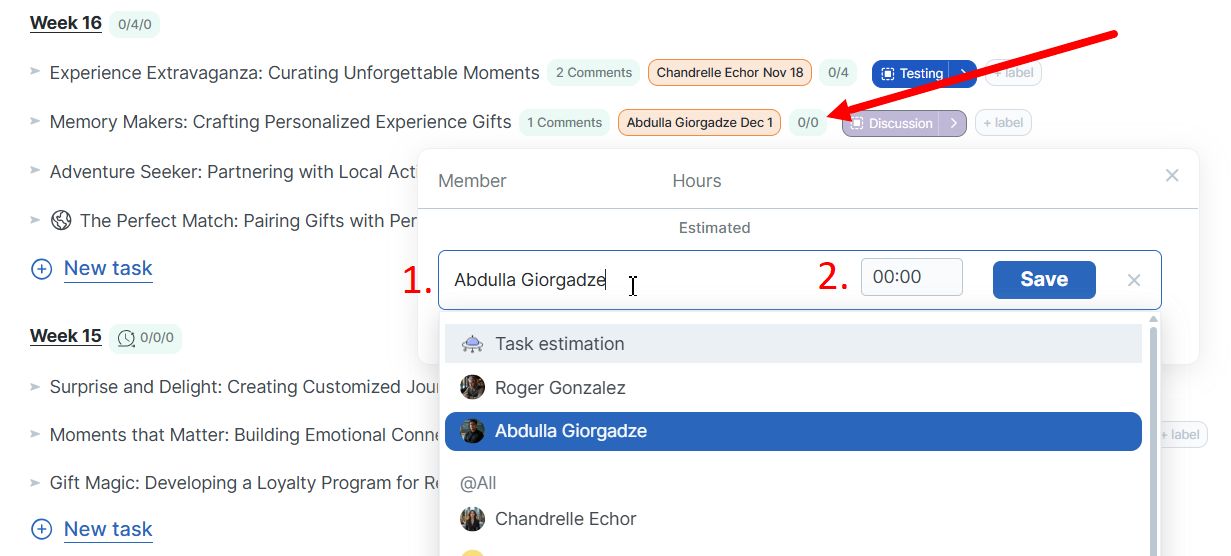Click the plus icon beside Week 16 New task
This screenshot has height=556, width=1231.
(41, 269)
